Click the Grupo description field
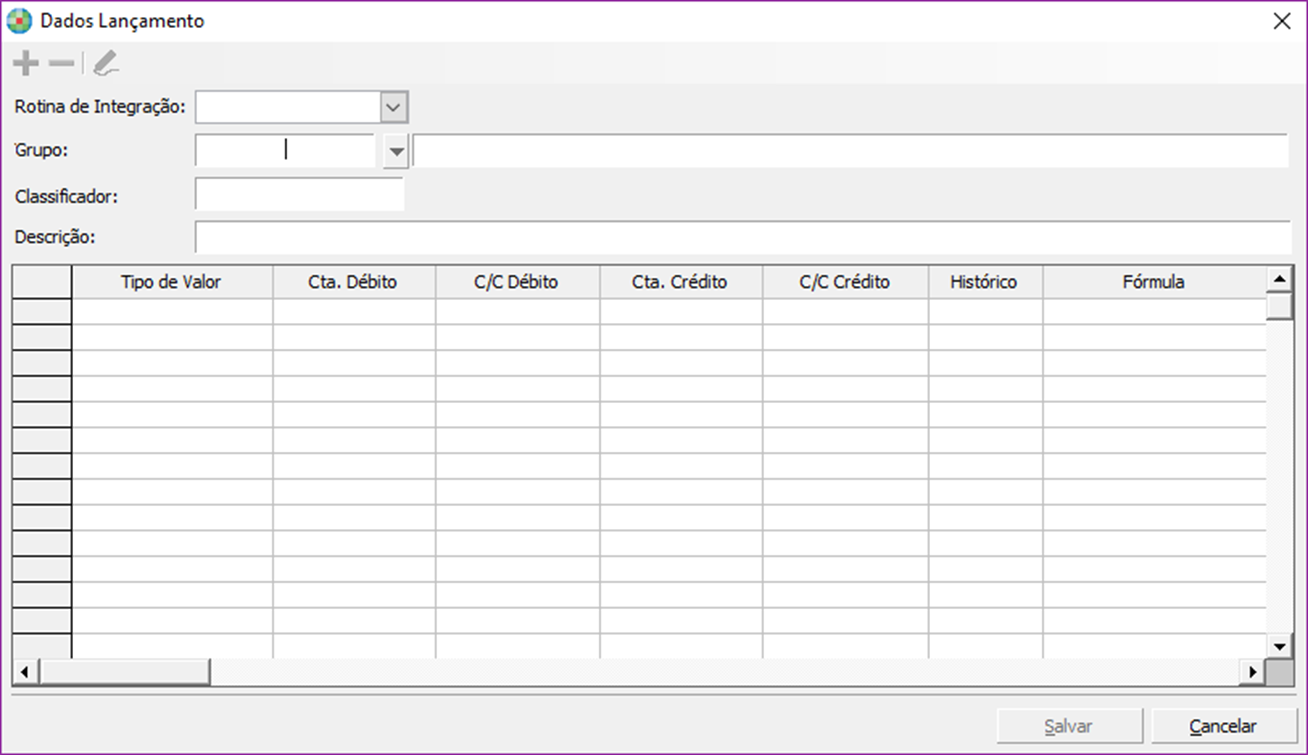This screenshot has height=755, width=1308. click(x=851, y=150)
